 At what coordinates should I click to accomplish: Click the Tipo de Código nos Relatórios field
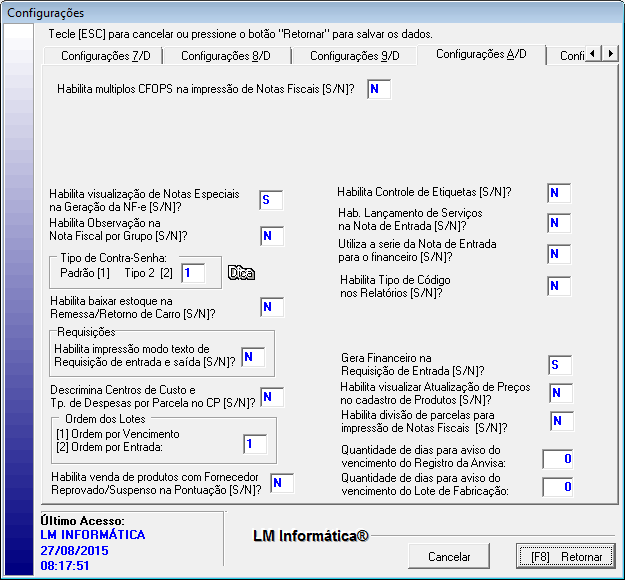[x=559, y=287]
